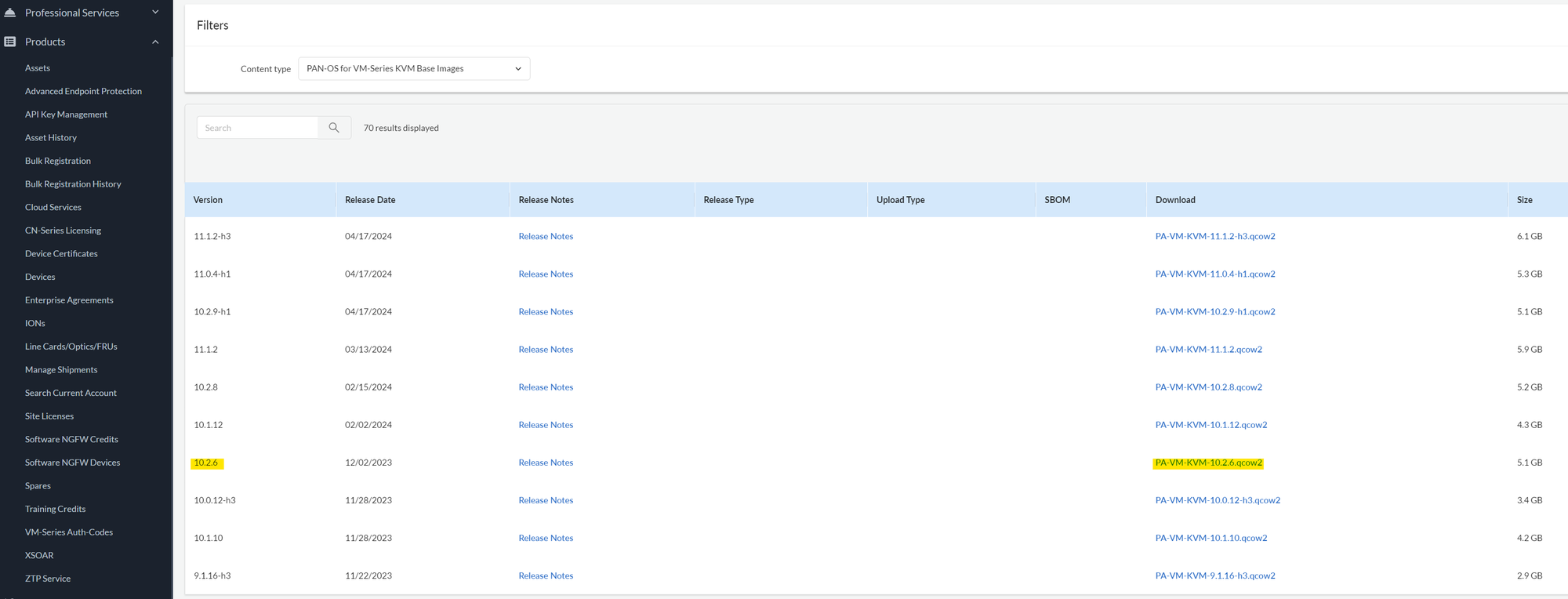Open Release Notes for version 11.0.4-h1

coord(546,274)
